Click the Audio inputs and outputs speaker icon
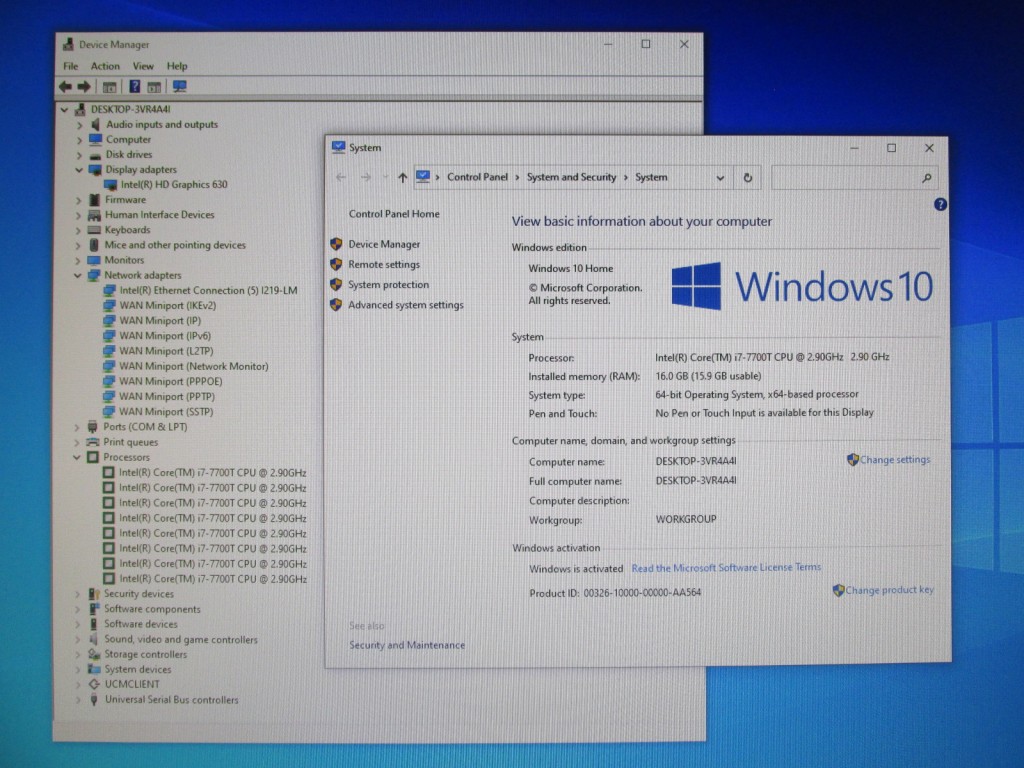 (x=95, y=124)
